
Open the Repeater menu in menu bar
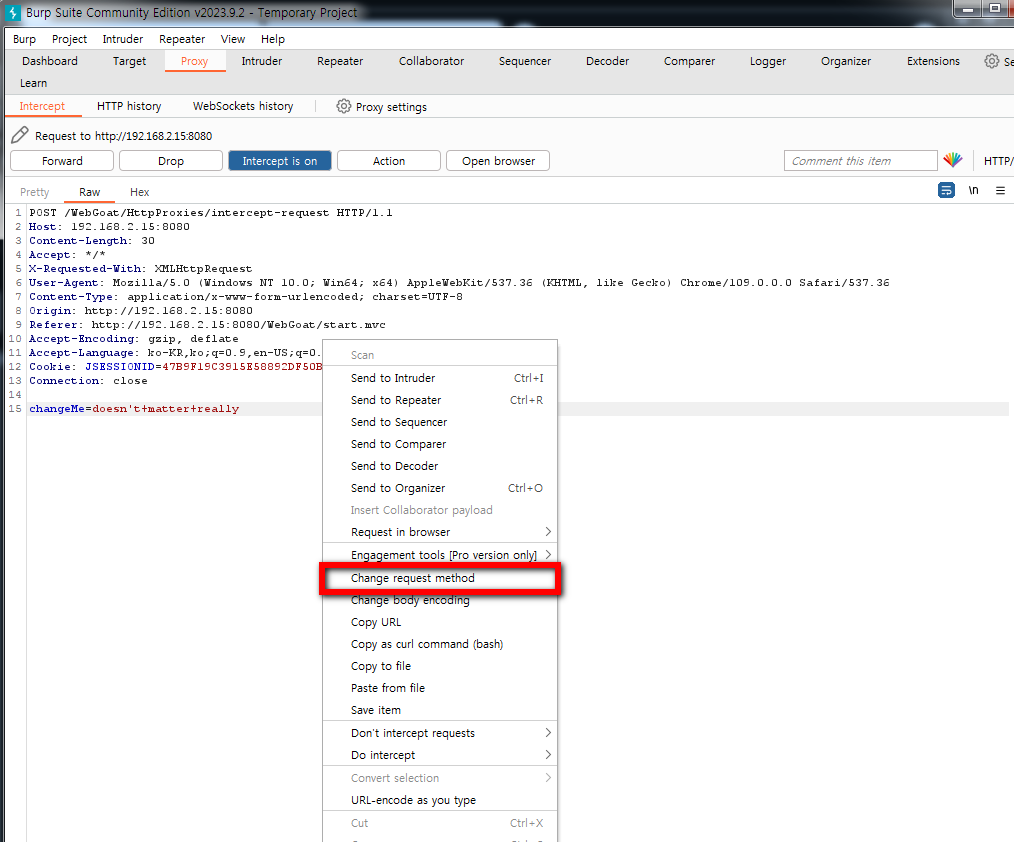pyautogui.click(x=182, y=39)
